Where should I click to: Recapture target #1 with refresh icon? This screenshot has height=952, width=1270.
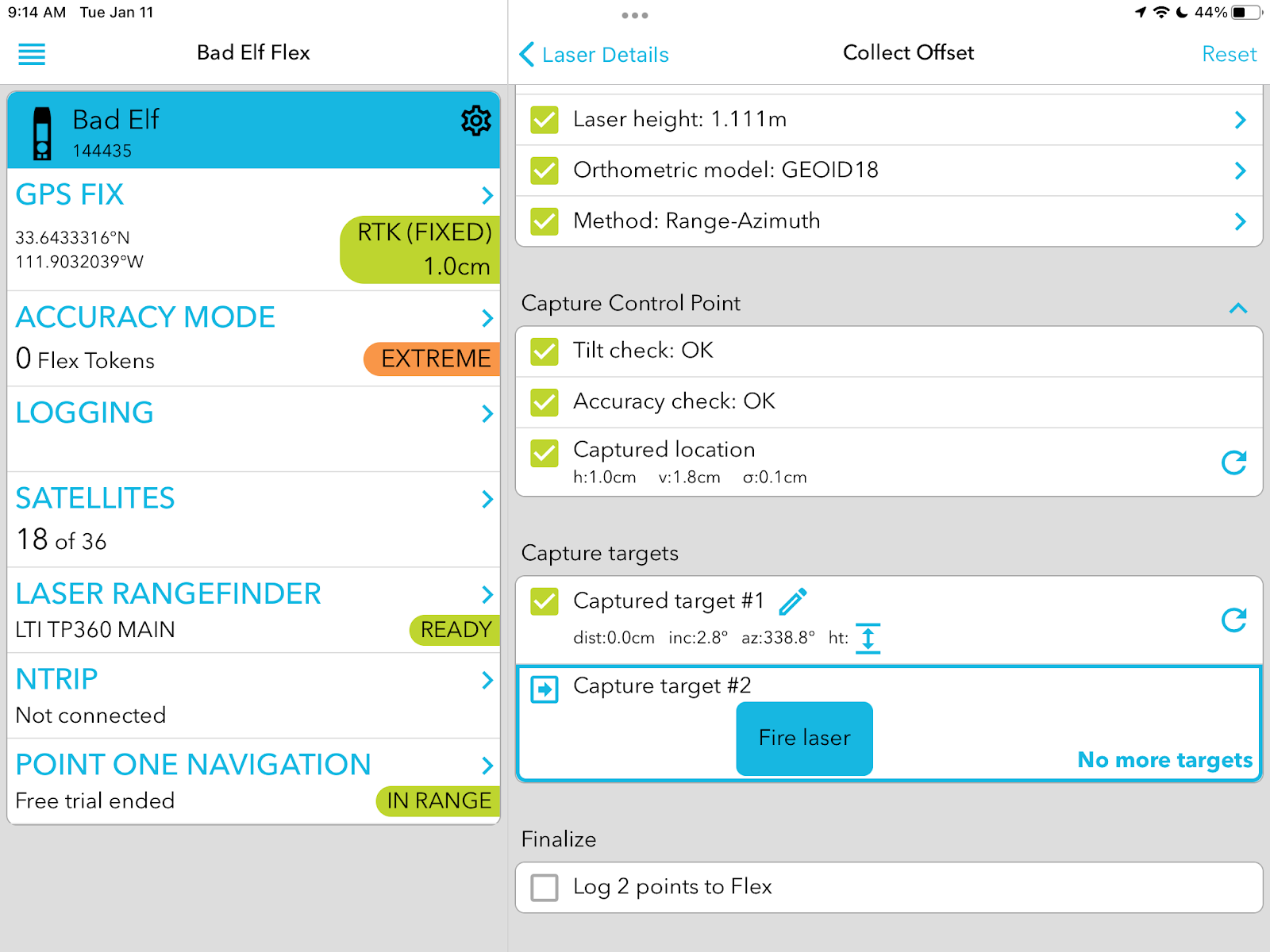point(1234,620)
